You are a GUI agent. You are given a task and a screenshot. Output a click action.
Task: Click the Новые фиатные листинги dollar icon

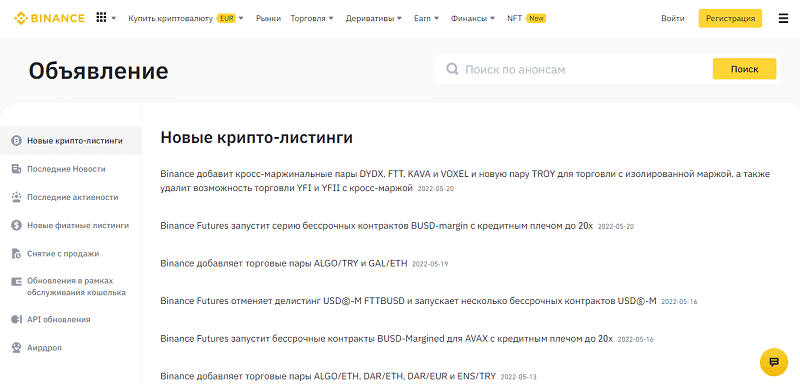(x=16, y=225)
